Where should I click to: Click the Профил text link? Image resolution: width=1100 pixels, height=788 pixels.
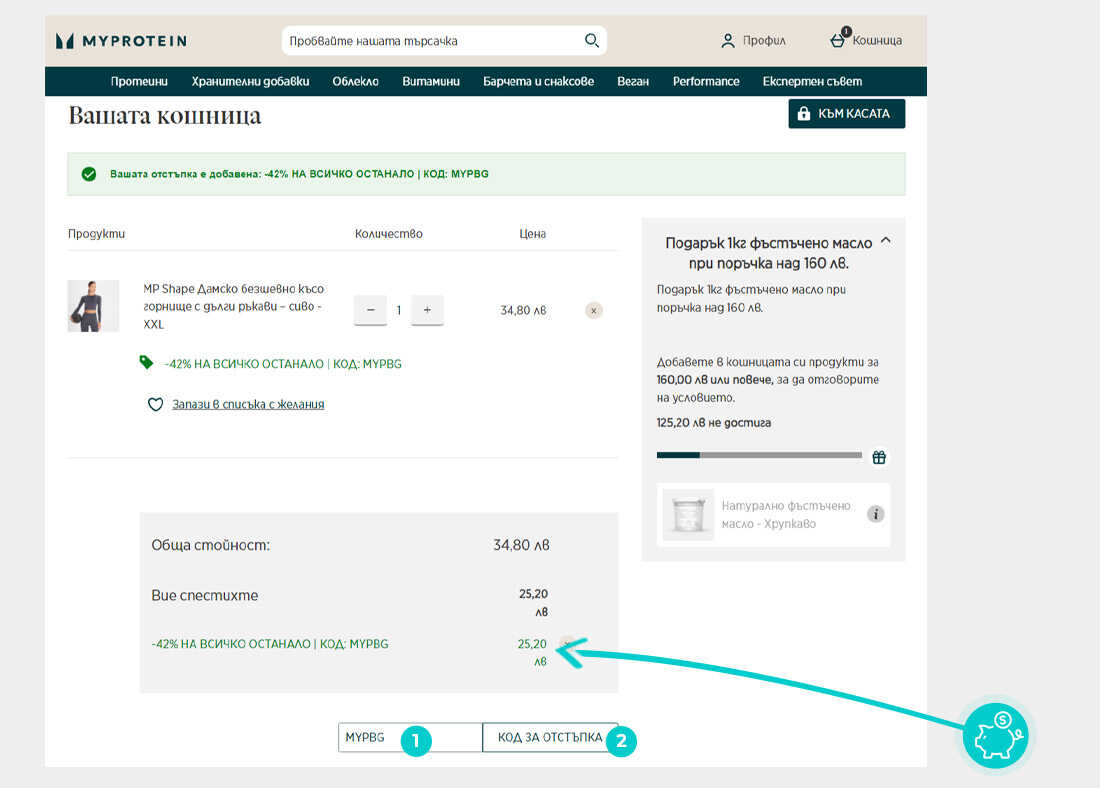tap(765, 41)
